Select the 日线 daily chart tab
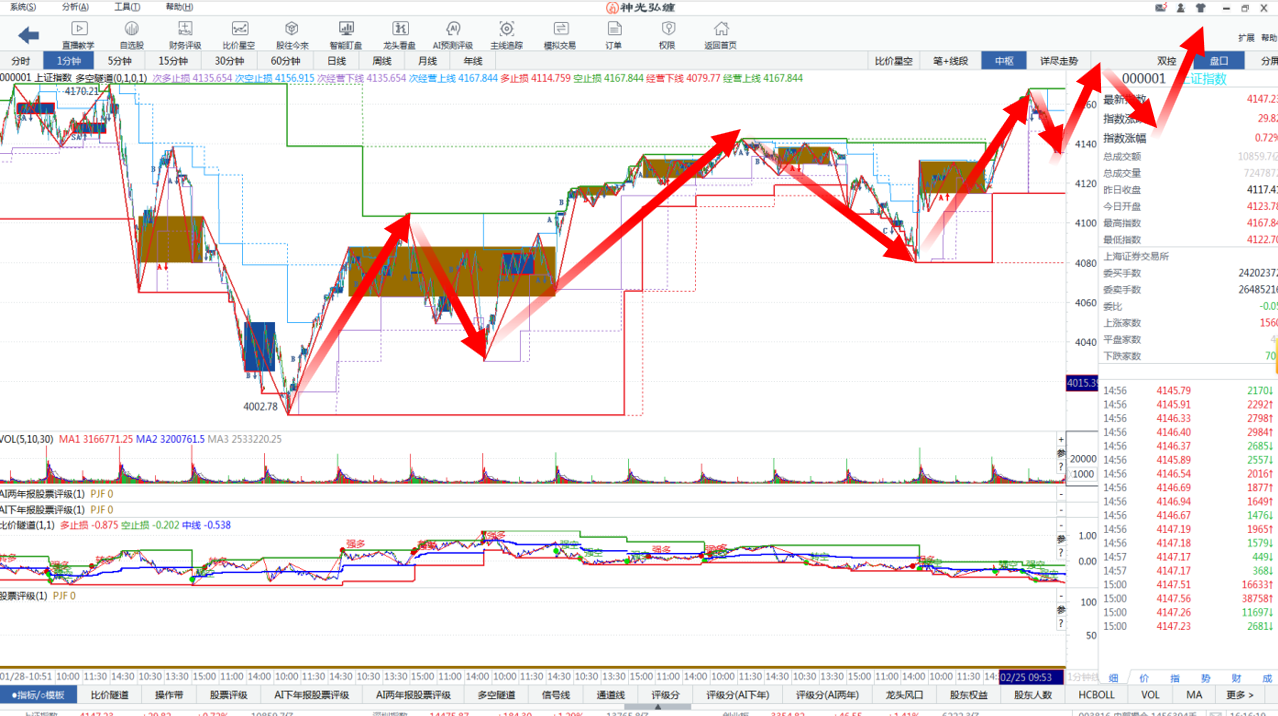 (336, 61)
